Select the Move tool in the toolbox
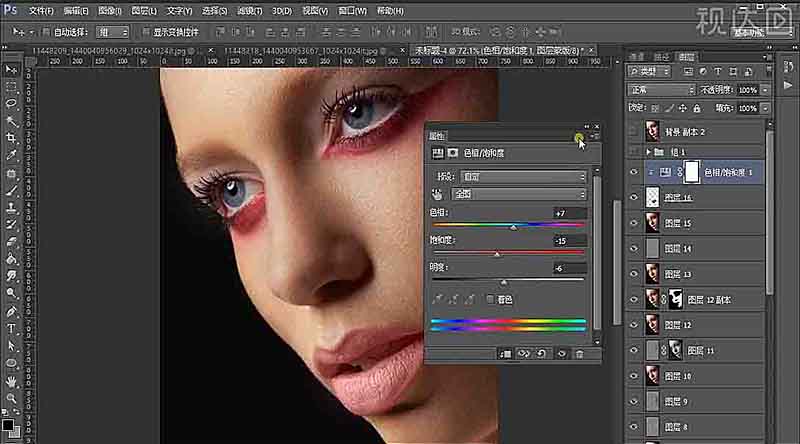Viewport: 800px width, 444px height. click(x=11, y=70)
